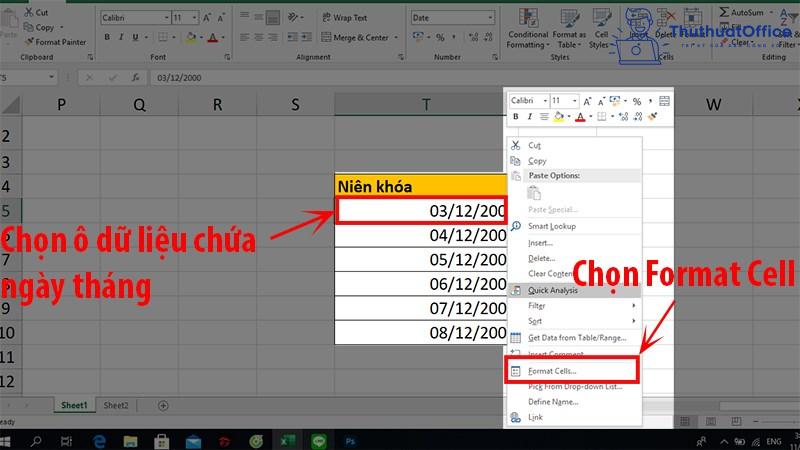
Task: Click cell containing 06/12/200
Action: 421,284
